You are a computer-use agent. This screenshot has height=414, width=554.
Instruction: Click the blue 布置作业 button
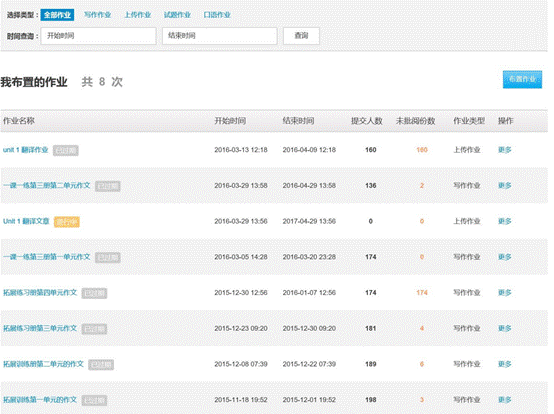coord(522,79)
